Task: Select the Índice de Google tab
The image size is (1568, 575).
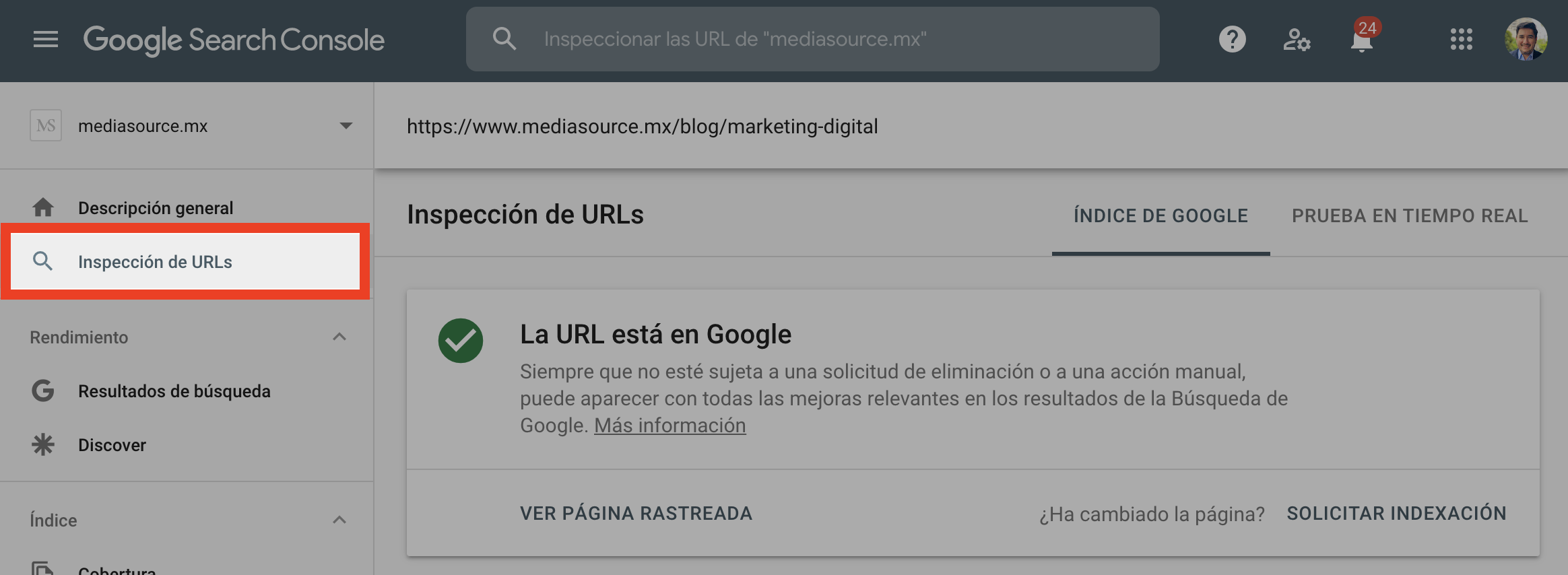Action: coord(1161,215)
